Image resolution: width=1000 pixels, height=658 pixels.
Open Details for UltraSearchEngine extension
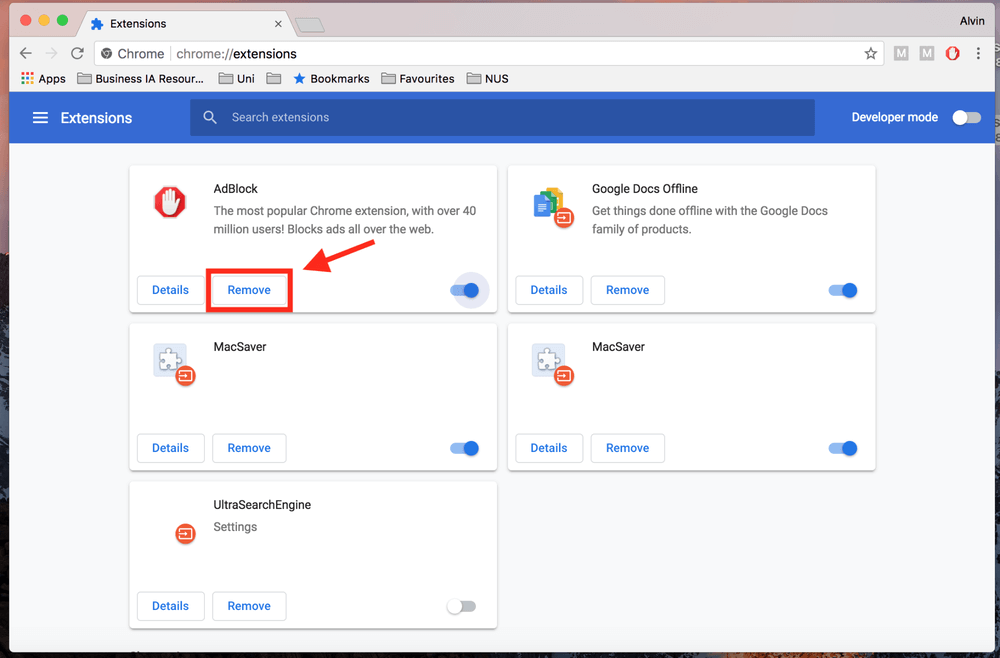pos(170,606)
